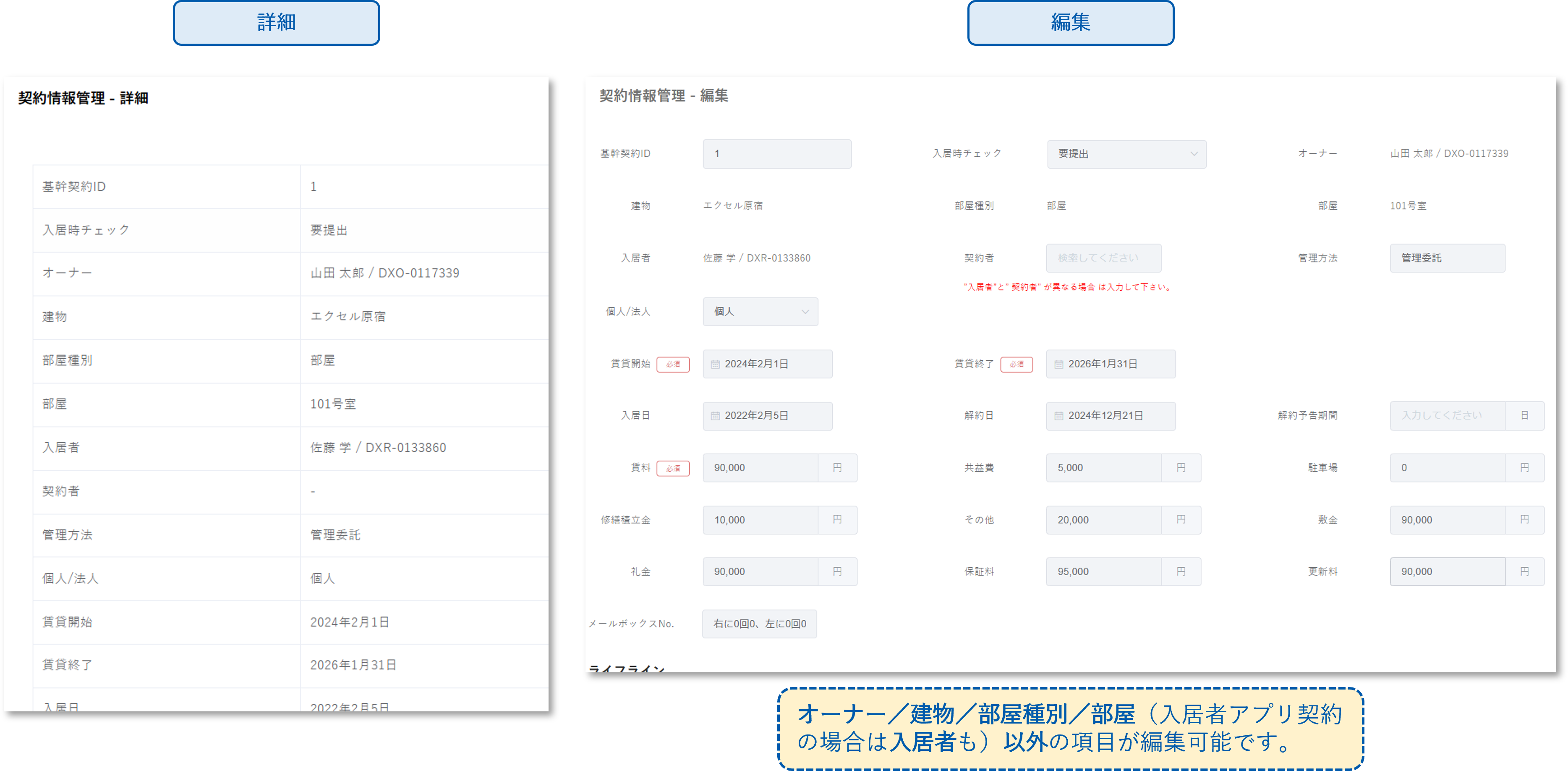Click the calendar icon in 賃貸開始 field
The image size is (1568, 771).
click(x=715, y=364)
